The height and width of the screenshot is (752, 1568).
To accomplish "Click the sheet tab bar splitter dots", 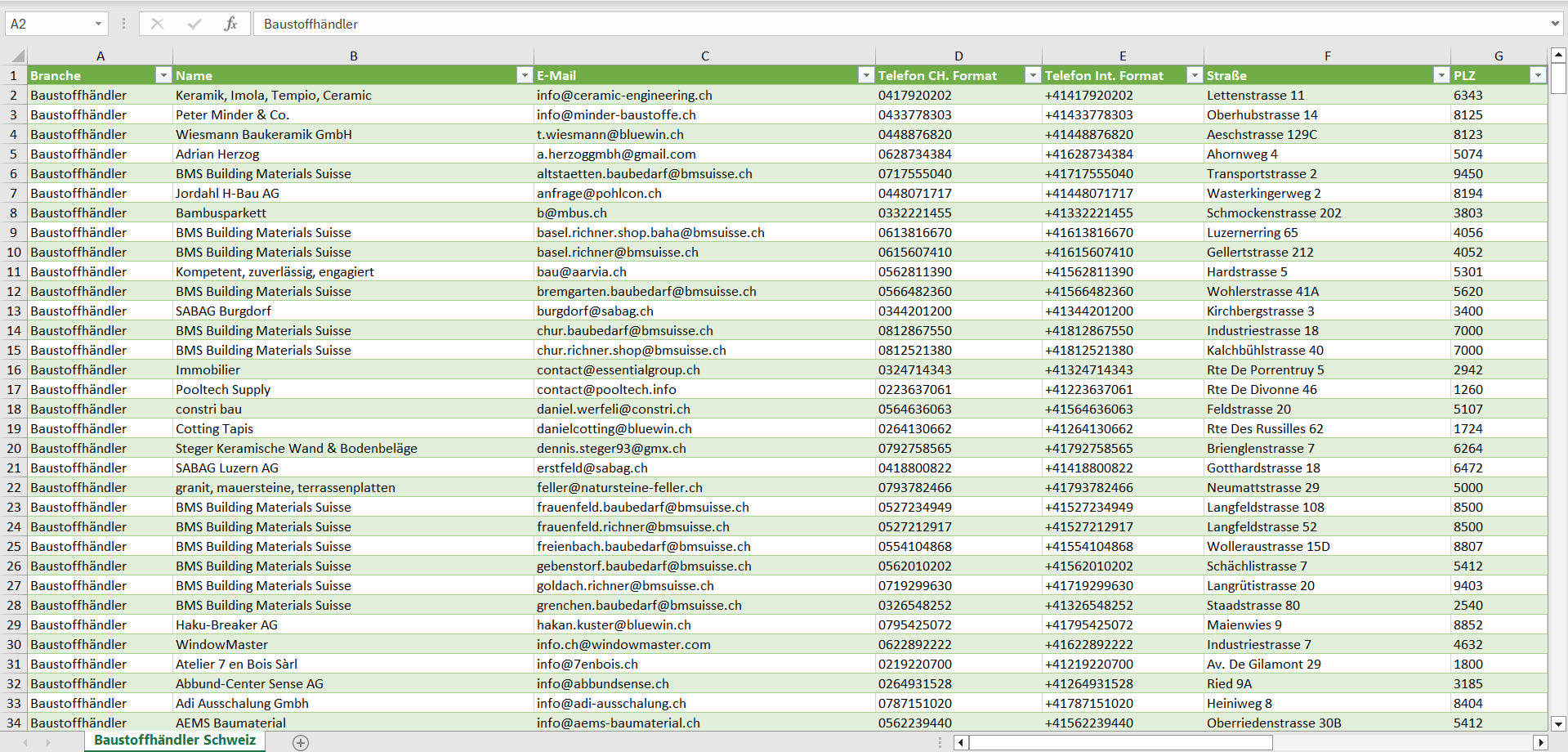I will coord(940,742).
